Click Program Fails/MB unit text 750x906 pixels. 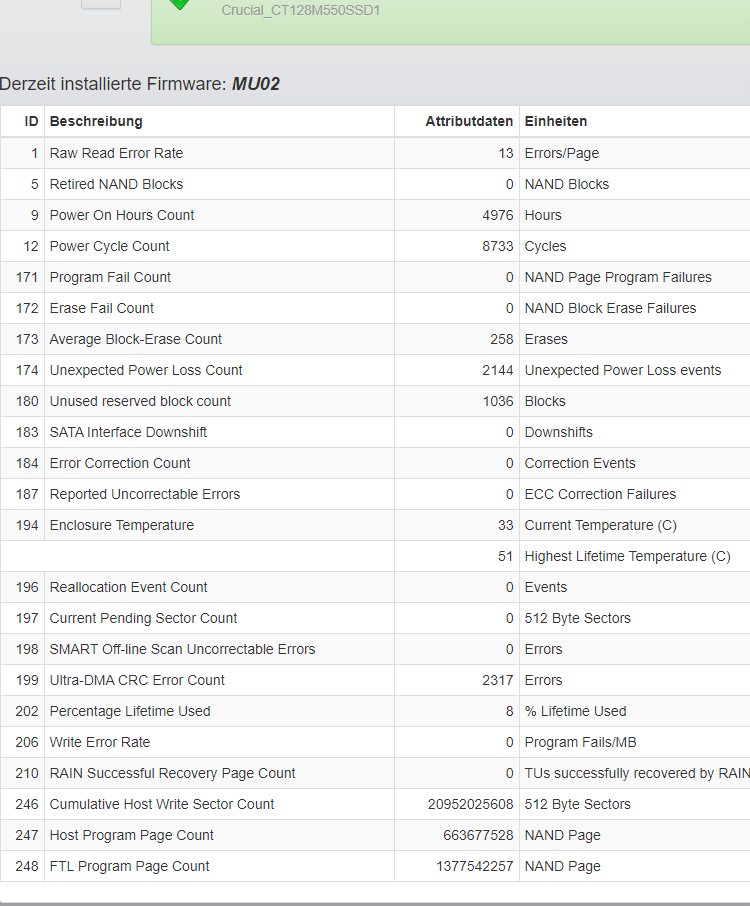tap(580, 742)
